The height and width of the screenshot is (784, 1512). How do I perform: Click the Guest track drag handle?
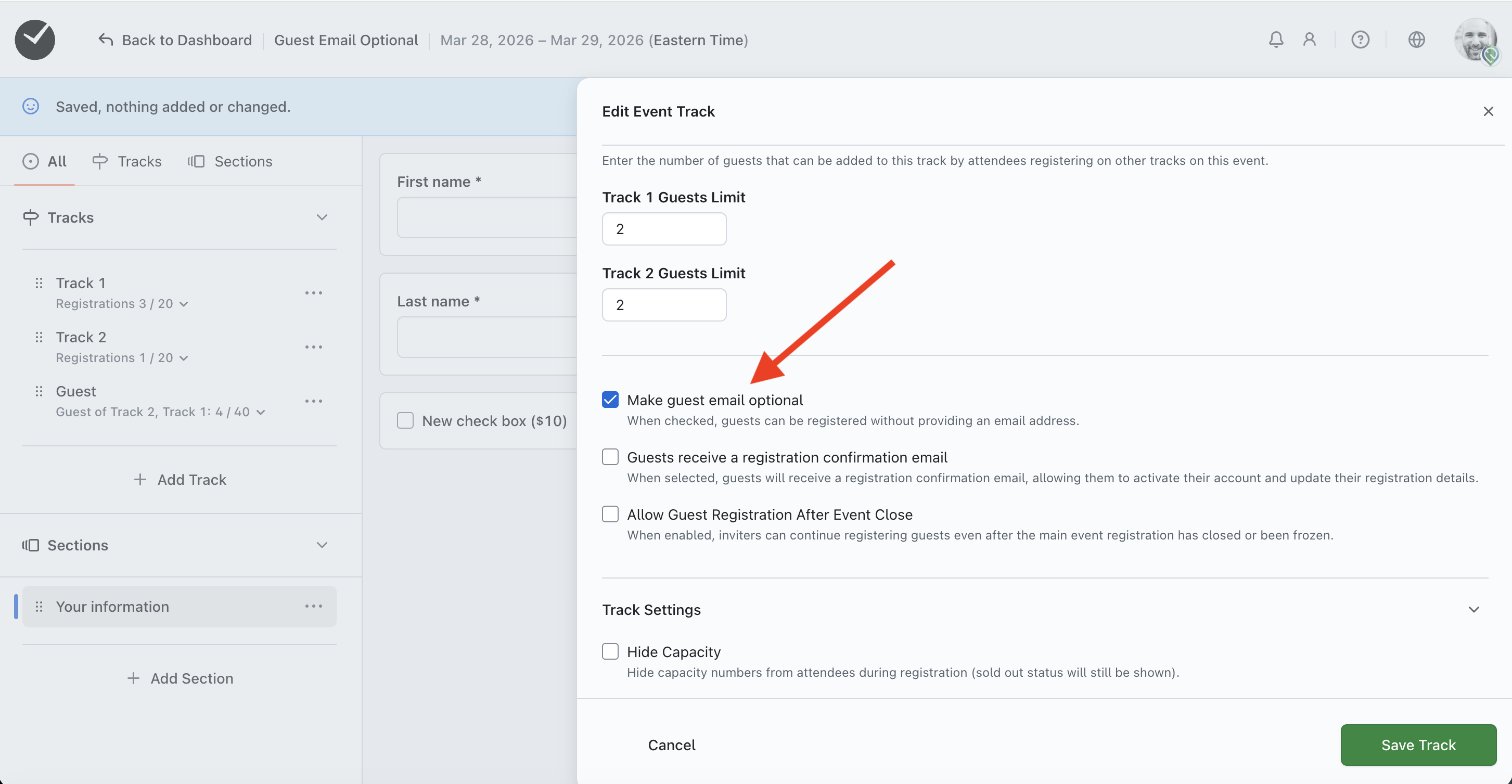[39, 391]
